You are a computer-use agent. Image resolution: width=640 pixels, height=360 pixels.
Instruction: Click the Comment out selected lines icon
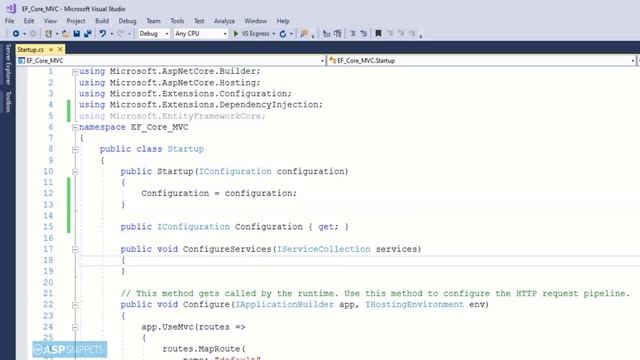pyautogui.click(x=326, y=33)
